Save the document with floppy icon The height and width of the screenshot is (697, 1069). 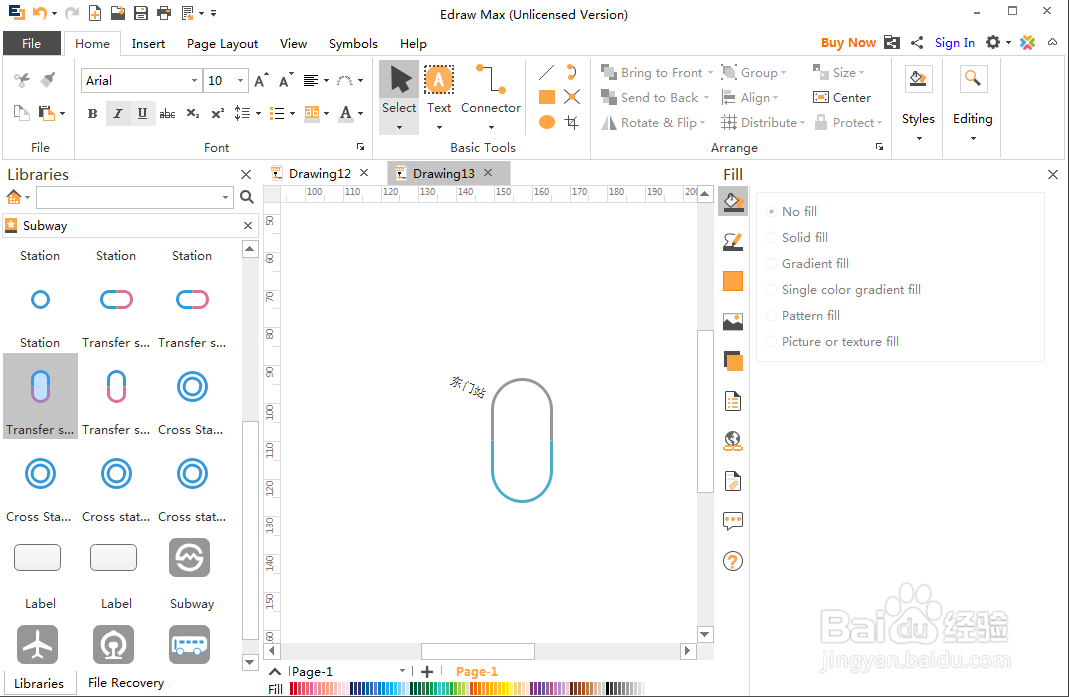(x=140, y=13)
